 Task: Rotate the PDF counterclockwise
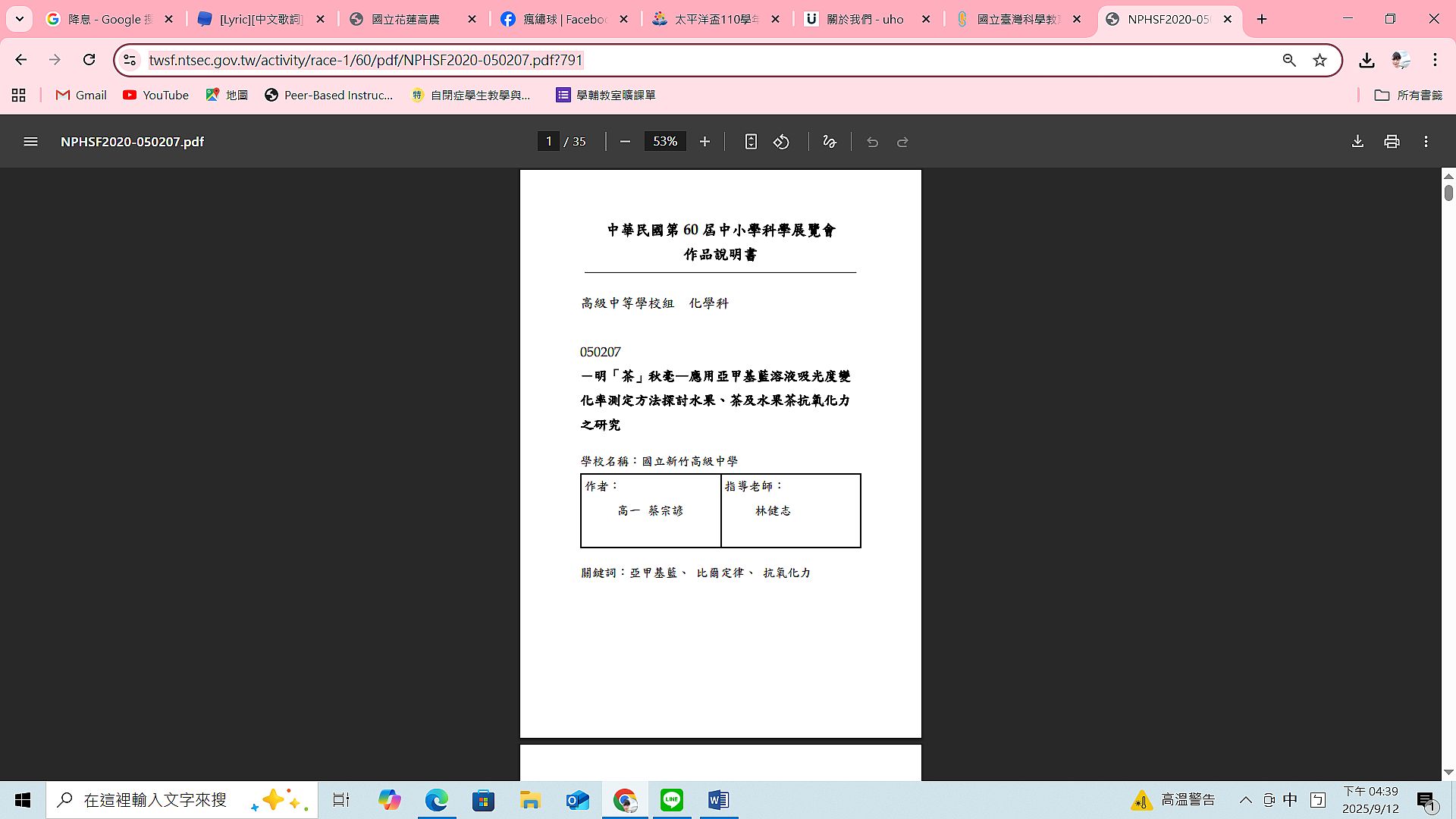[781, 142]
